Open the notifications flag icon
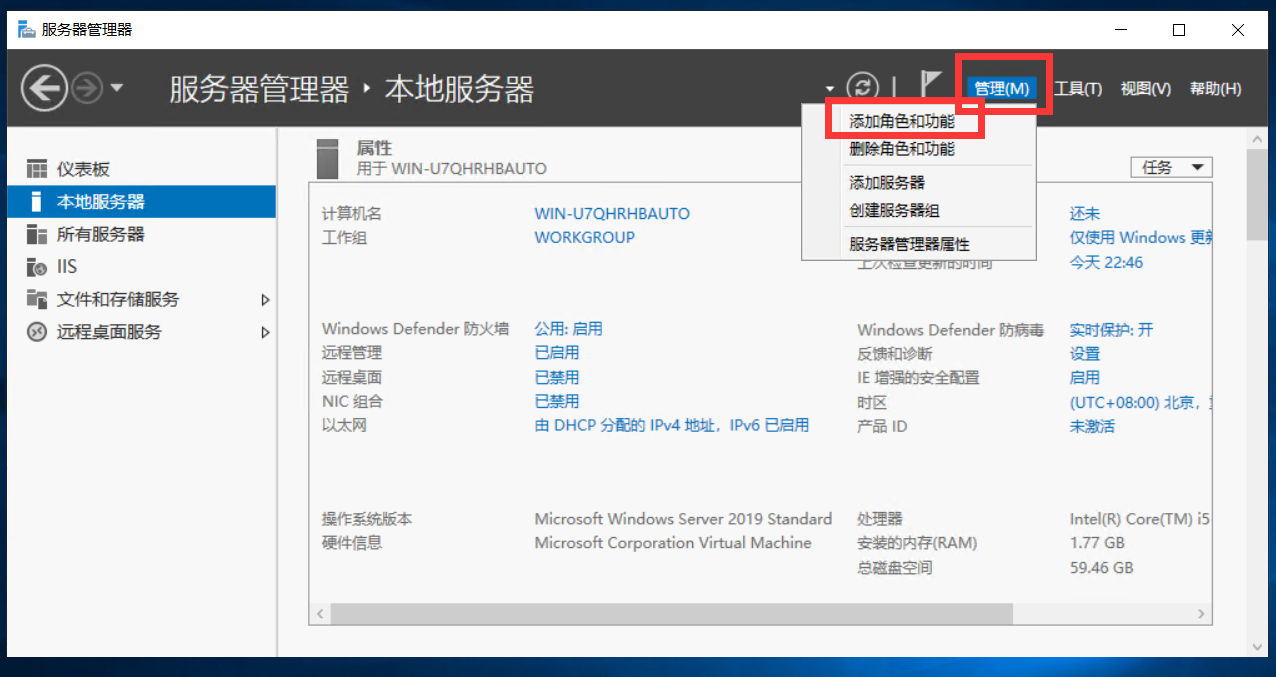This screenshot has height=677, width=1276. click(x=931, y=86)
